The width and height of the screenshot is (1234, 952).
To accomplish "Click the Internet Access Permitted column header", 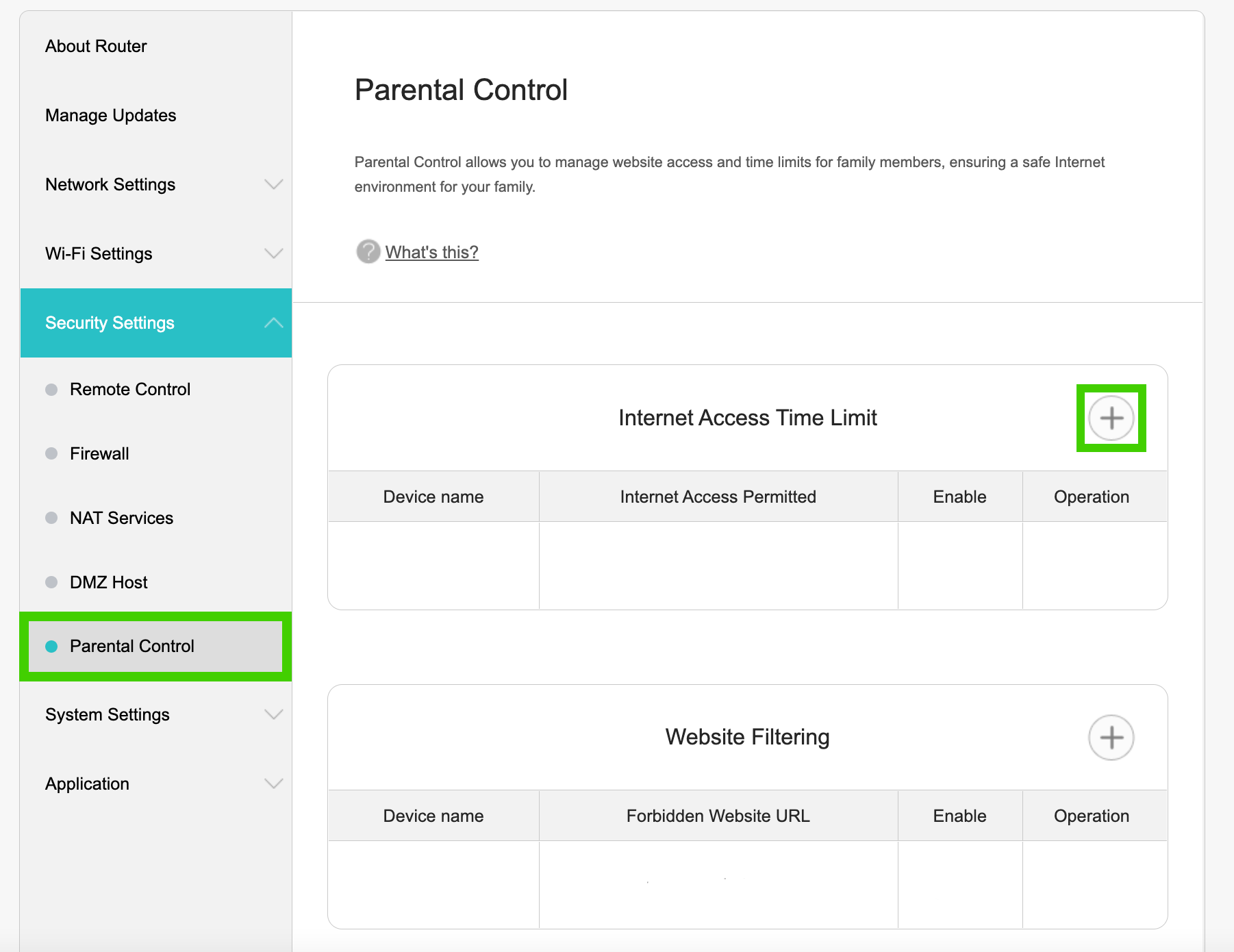I will pyautogui.click(x=718, y=497).
